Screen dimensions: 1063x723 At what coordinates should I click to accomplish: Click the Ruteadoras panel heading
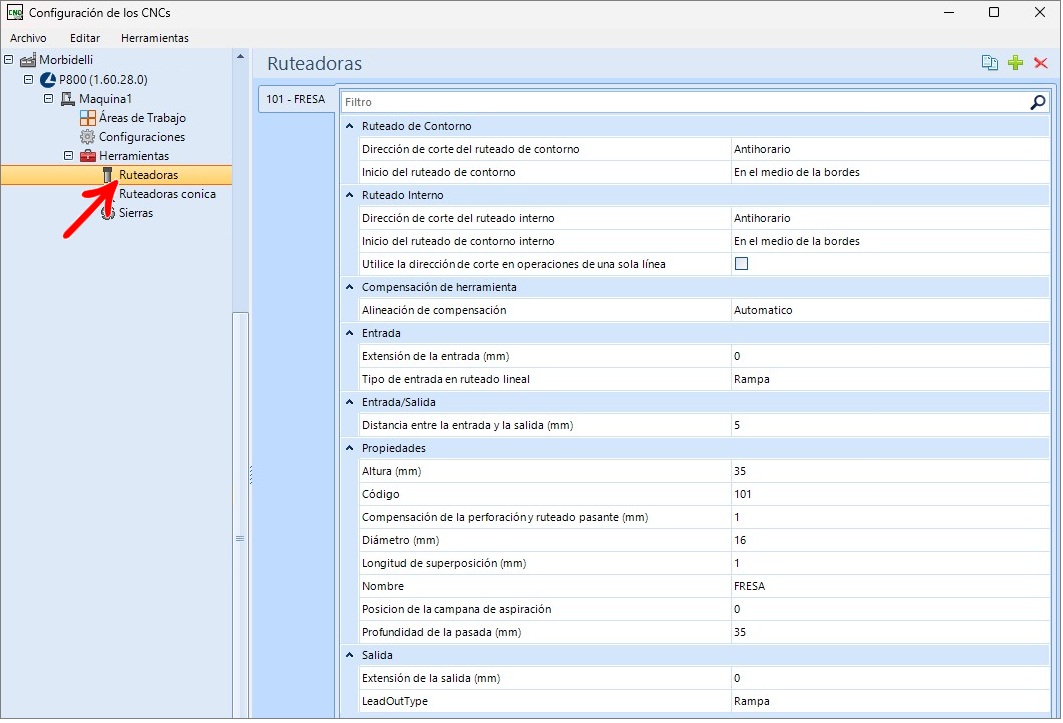click(x=315, y=64)
